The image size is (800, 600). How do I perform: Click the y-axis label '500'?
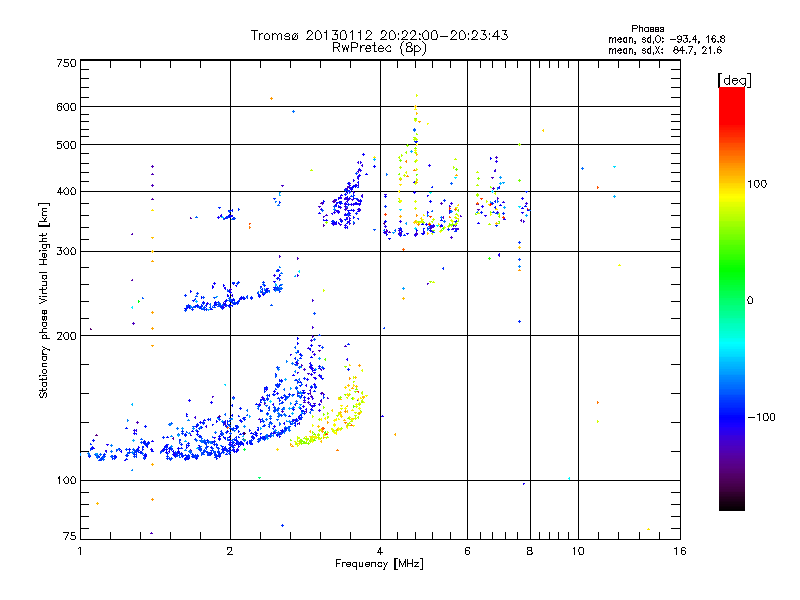[x=66, y=145]
